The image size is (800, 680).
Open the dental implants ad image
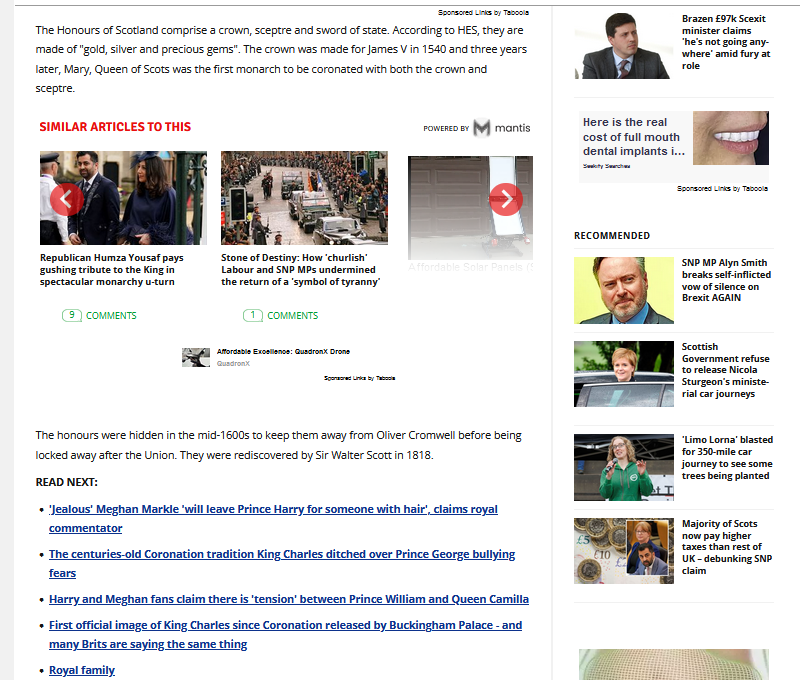[731, 138]
